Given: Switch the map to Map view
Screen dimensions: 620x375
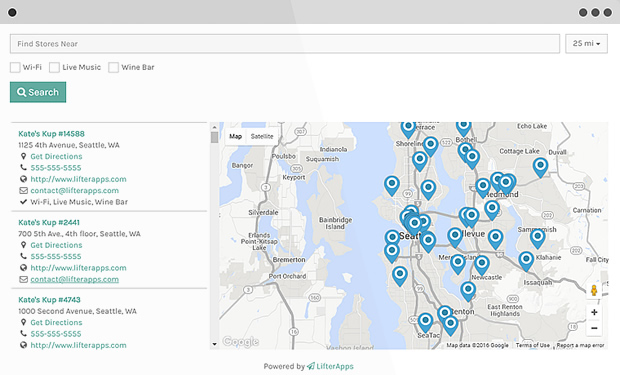Looking at the screenshot, I should tap(235, 136).
